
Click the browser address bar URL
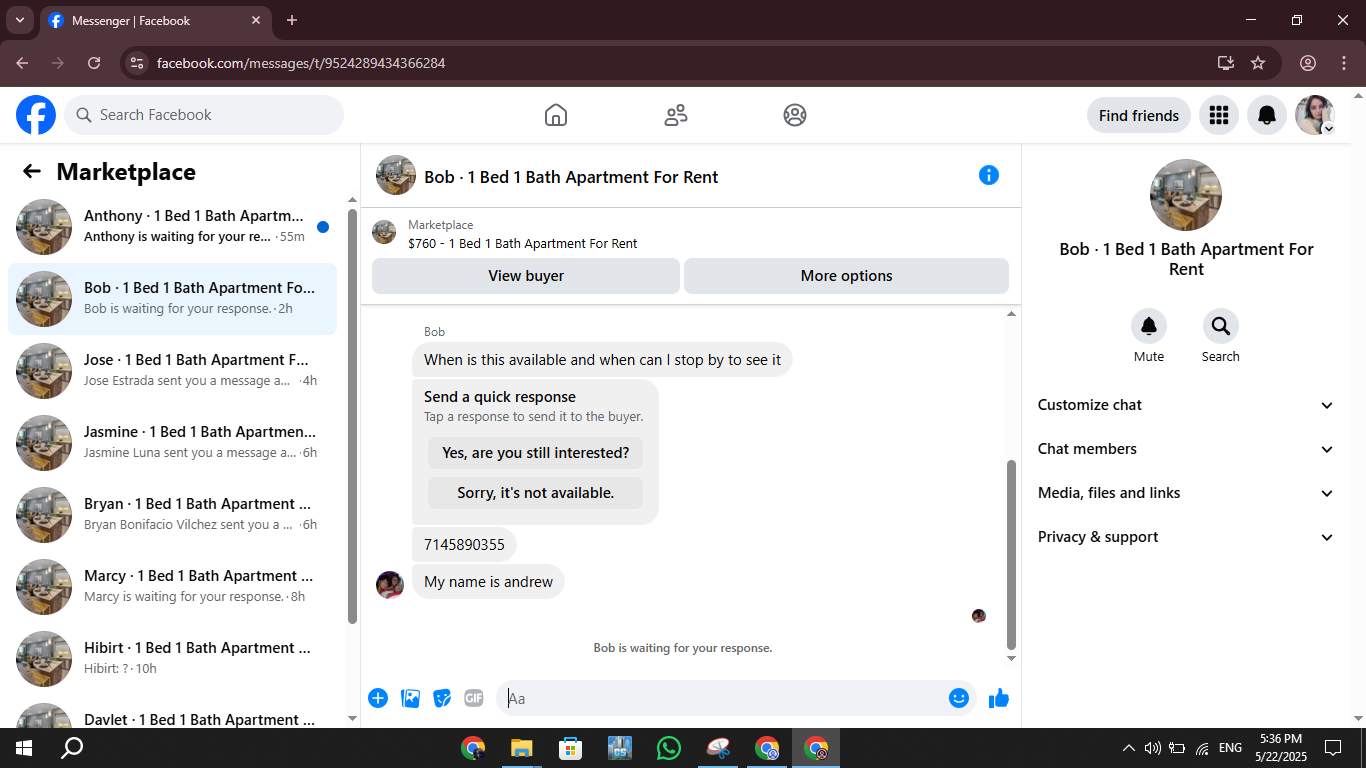point(301,63)
